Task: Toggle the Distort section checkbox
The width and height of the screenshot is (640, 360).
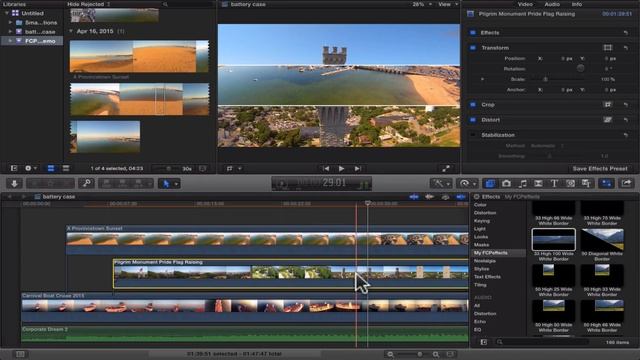Action: [x=473, y=120]
